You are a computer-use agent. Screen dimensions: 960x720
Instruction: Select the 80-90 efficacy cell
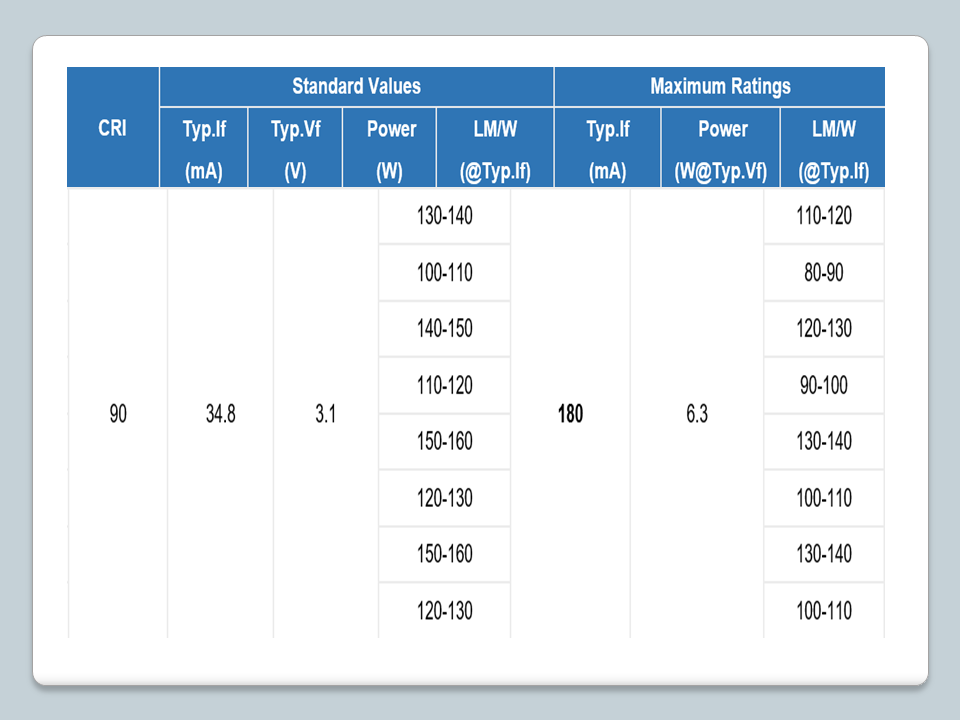coord(824,273)
